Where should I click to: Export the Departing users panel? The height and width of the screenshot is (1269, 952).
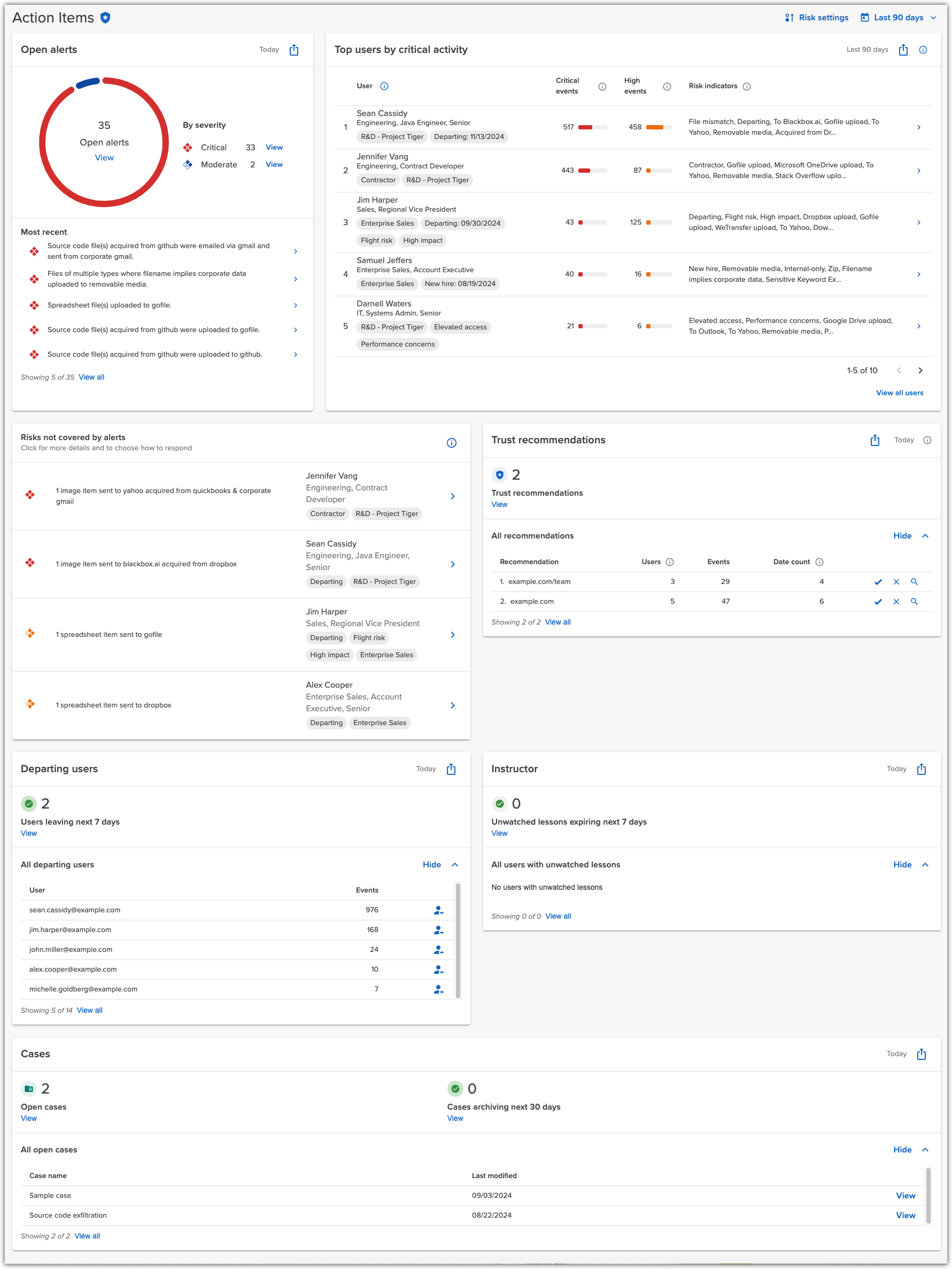451,769
